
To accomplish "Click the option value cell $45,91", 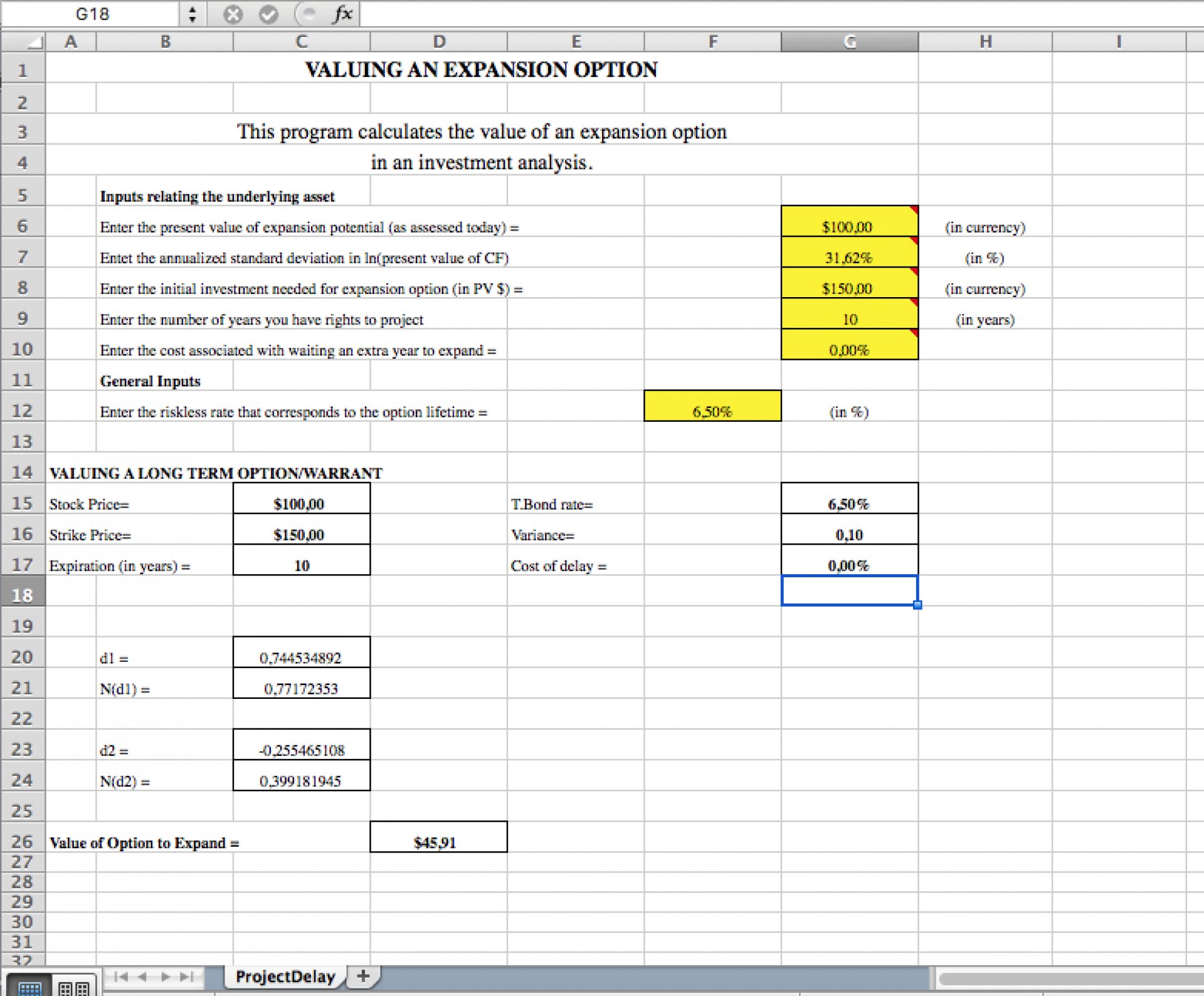I will point(439,837).
